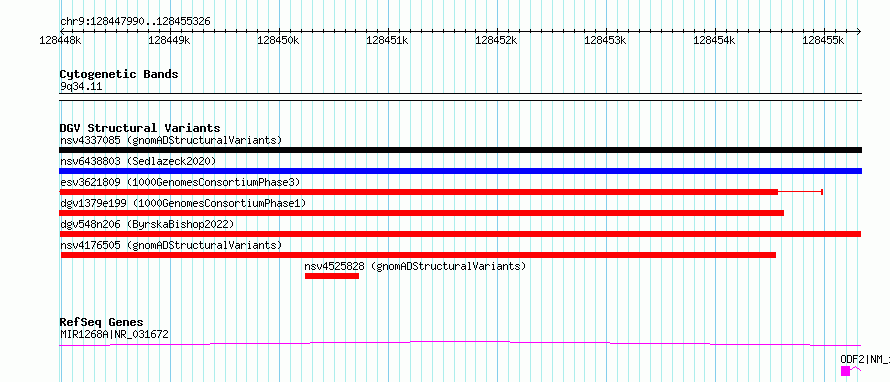Open the dgv548n206 (ByrskaBishop2022) label

coord(147,224)
